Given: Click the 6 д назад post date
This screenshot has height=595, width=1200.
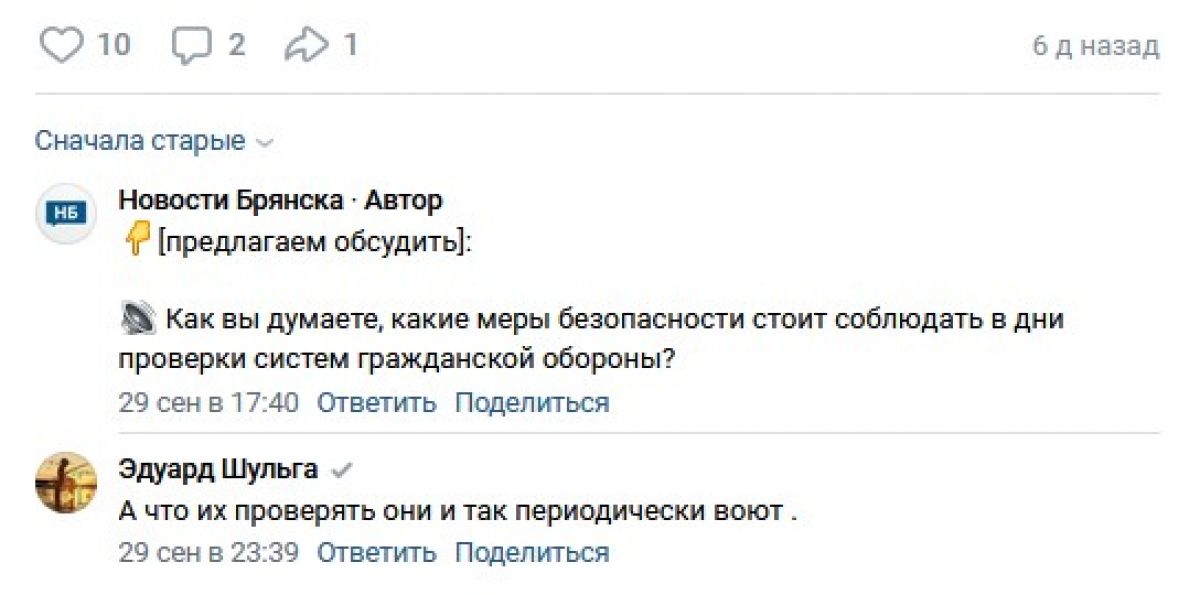Looking at the screenshot, I should coord(1096,46).
